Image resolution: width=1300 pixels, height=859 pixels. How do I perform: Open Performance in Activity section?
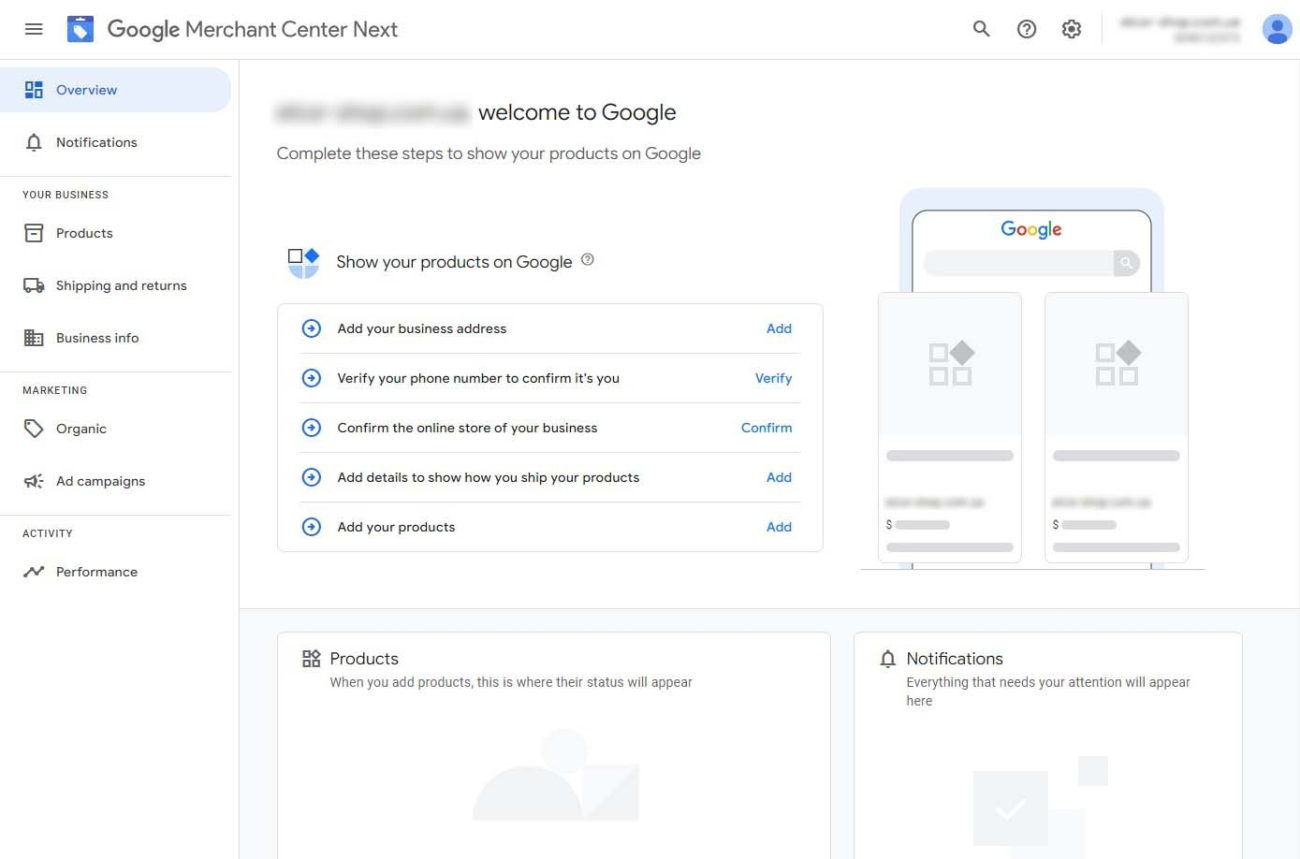click(96, 572)
